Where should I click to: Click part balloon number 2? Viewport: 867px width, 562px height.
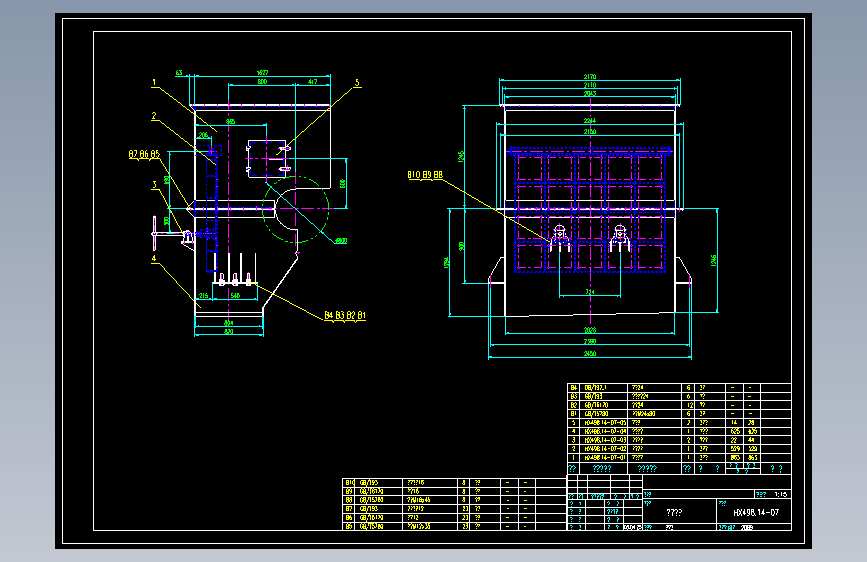coord(154,116)
